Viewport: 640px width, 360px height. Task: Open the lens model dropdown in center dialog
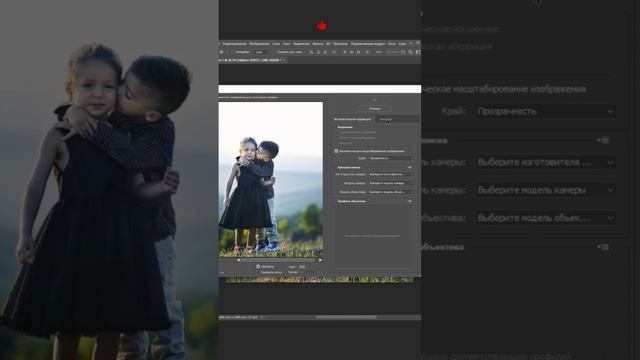(391, 192)
